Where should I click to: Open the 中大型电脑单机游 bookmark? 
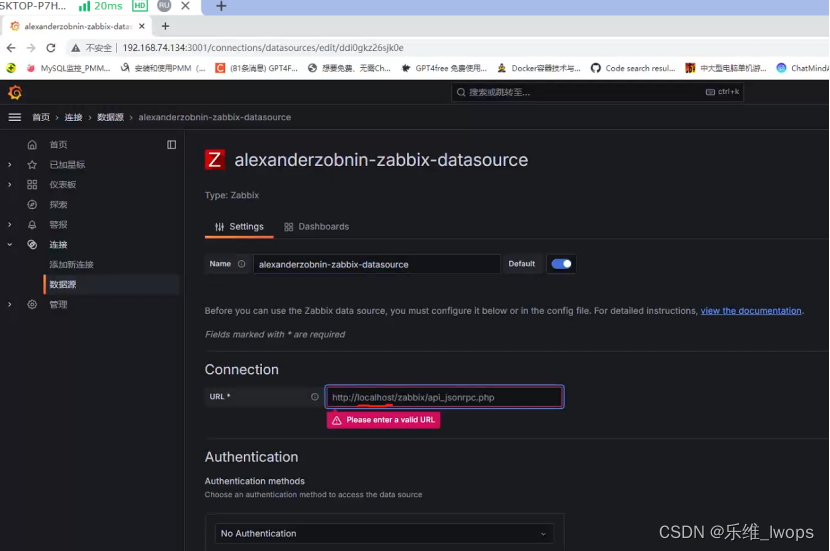pos(726,68)
